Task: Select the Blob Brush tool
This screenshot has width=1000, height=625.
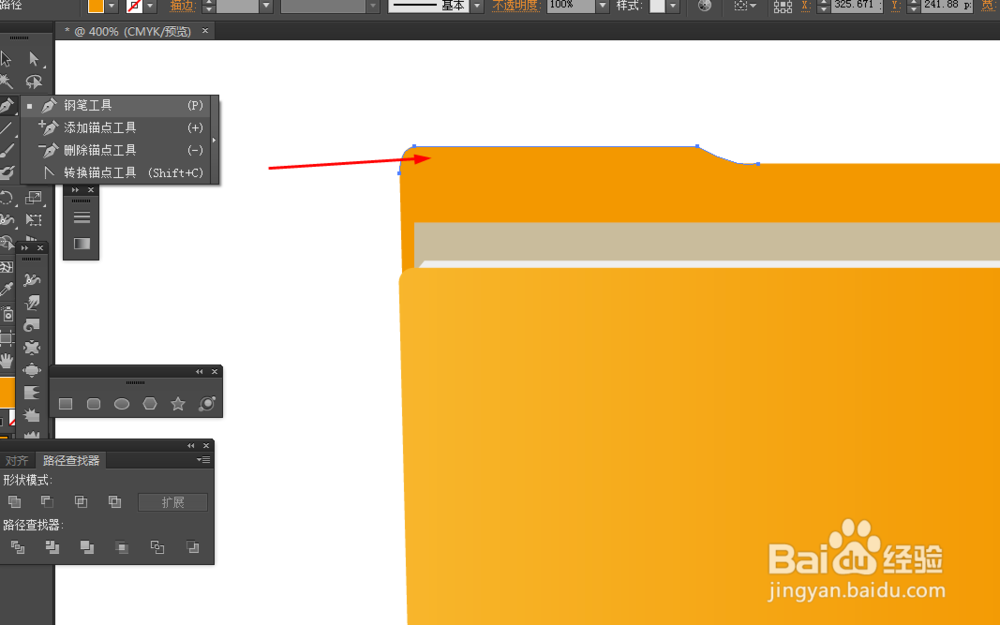Action: (6, 173)
